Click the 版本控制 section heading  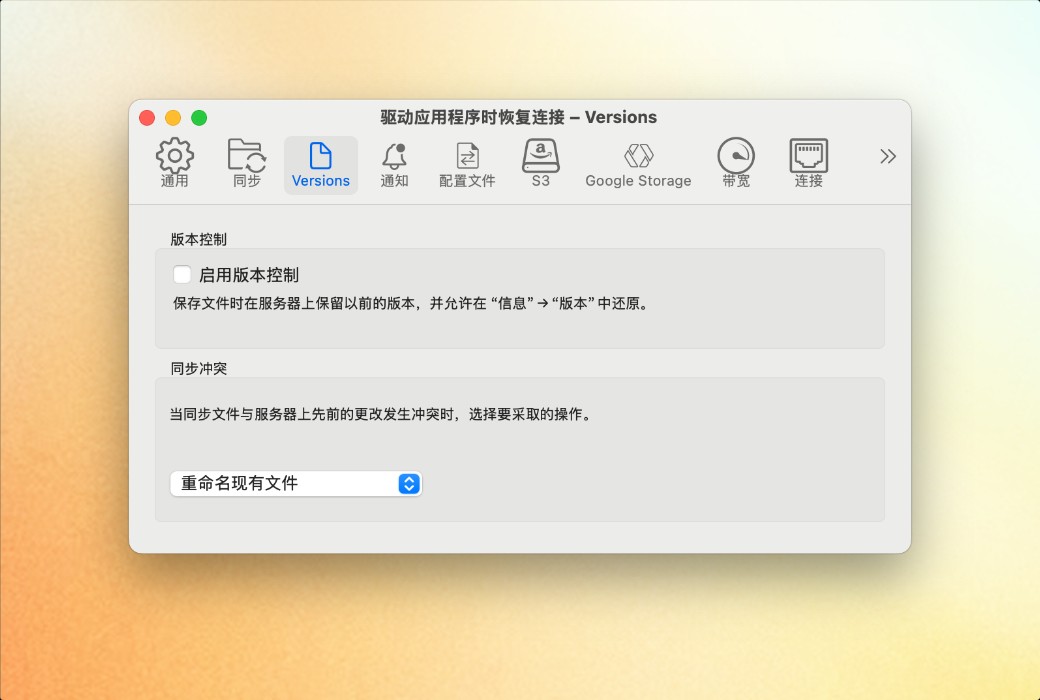coord(198,240)
